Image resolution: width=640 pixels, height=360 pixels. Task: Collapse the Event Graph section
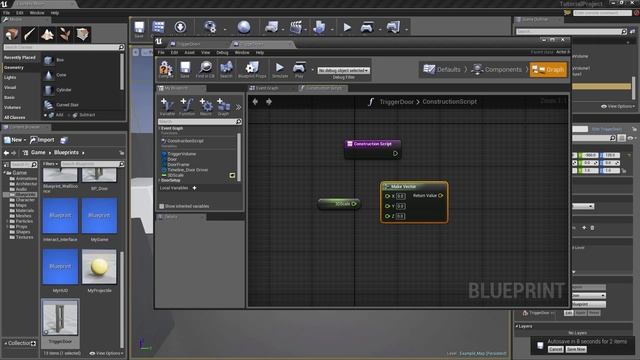(x=159, y=128)
